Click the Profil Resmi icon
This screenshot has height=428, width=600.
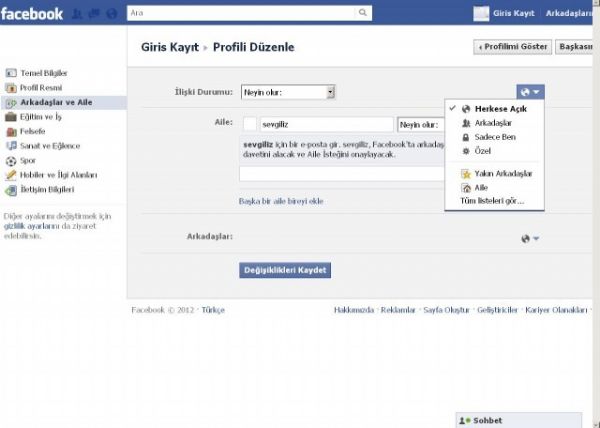click(x=11, y=88)
